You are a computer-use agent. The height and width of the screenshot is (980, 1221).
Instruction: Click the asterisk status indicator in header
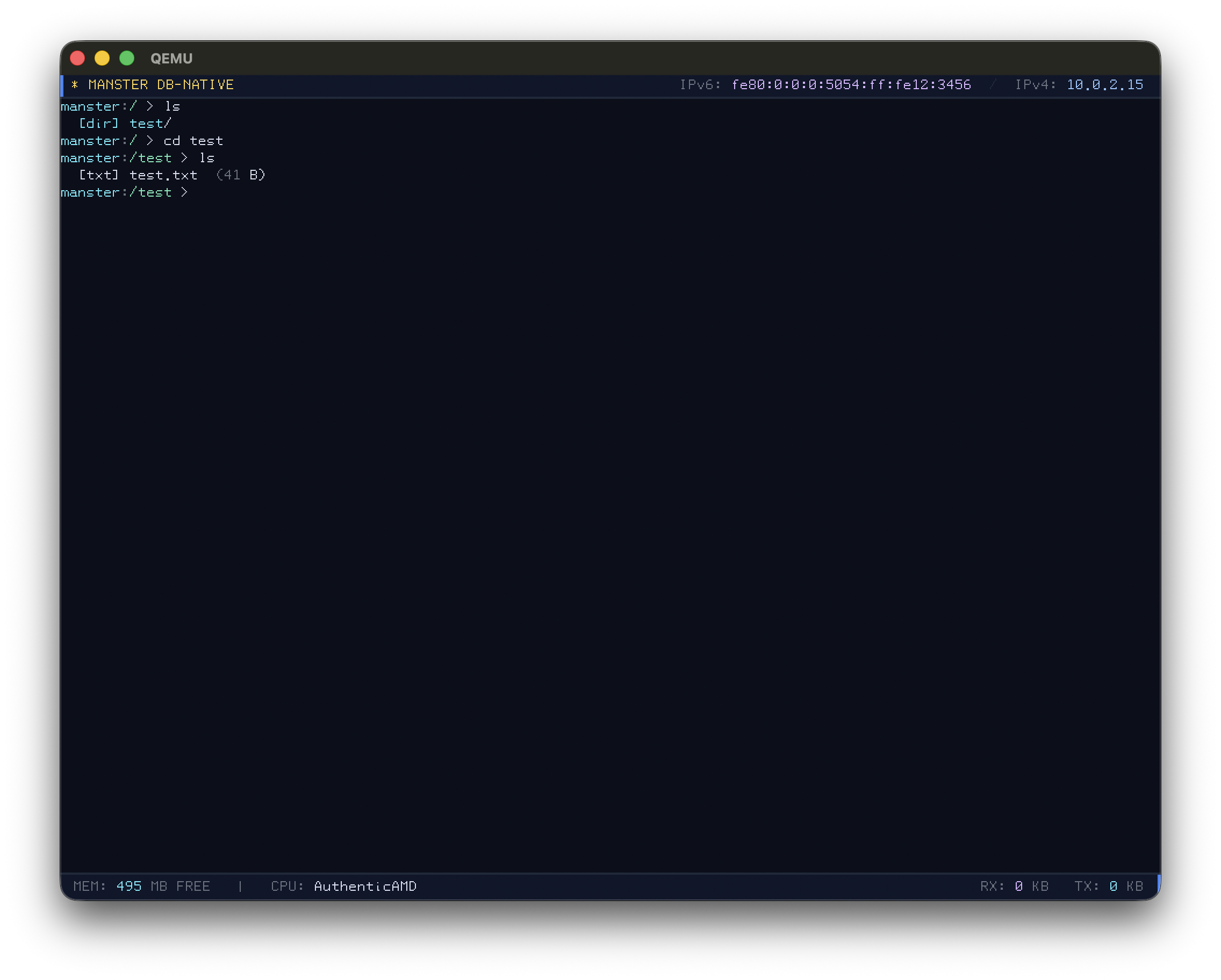click(x=75, y=84)
